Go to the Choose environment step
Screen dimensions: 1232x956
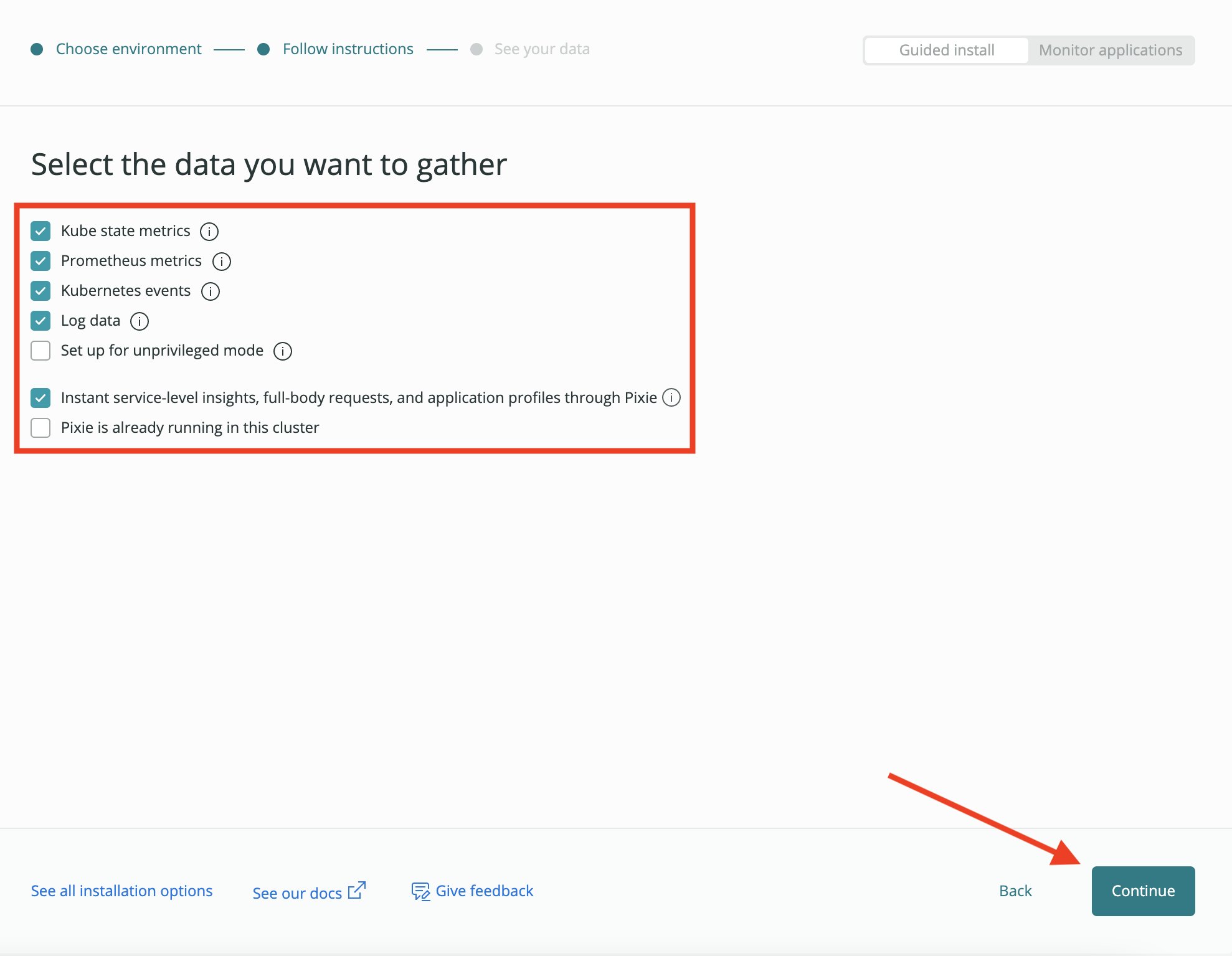(x=128, y=49)
